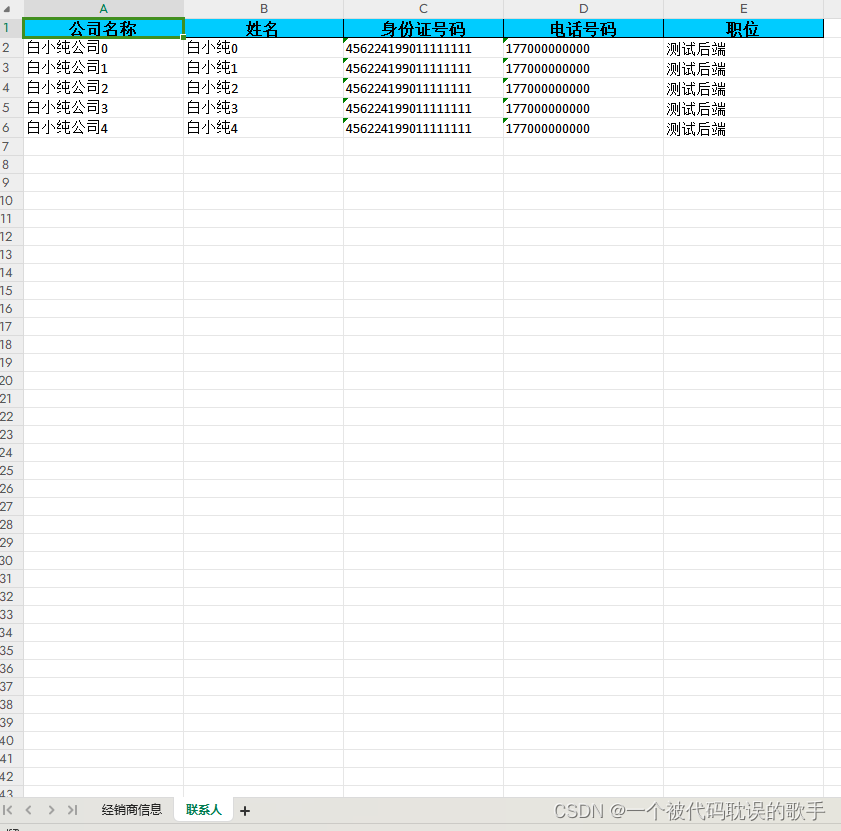
Task: Switch to the 经销商信息 sheet tab
Action: point(131,810)
